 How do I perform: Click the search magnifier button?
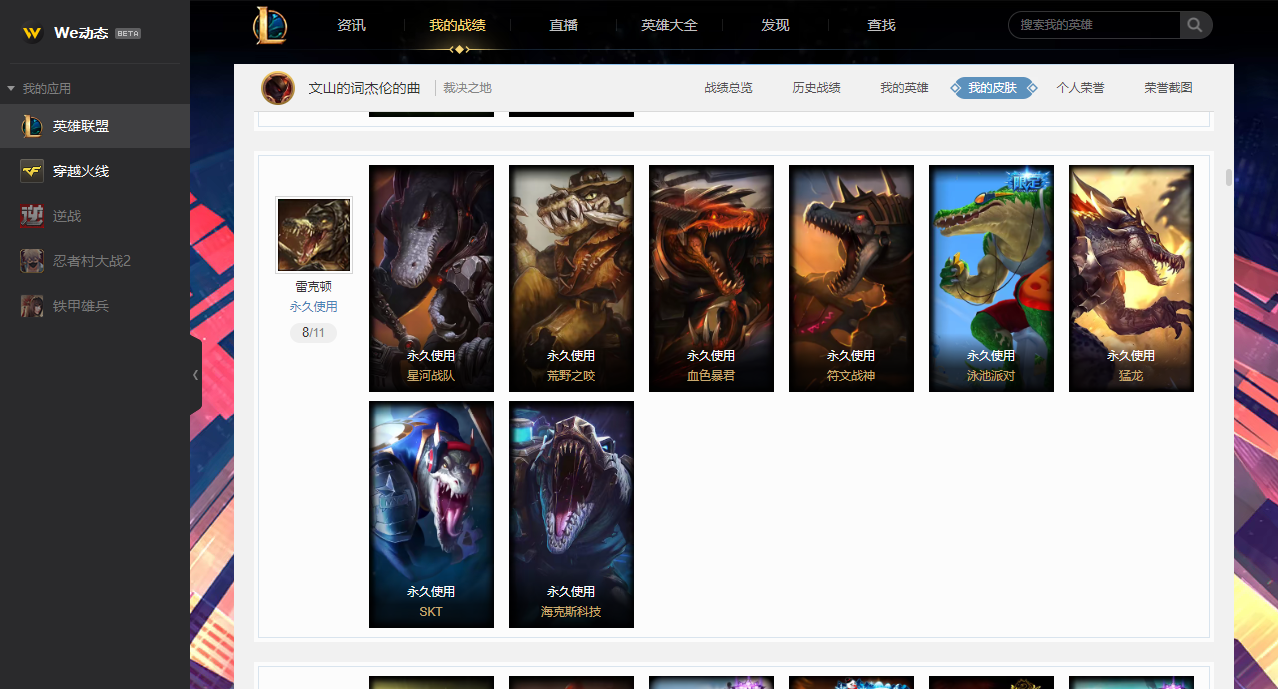click(1196, 25)
